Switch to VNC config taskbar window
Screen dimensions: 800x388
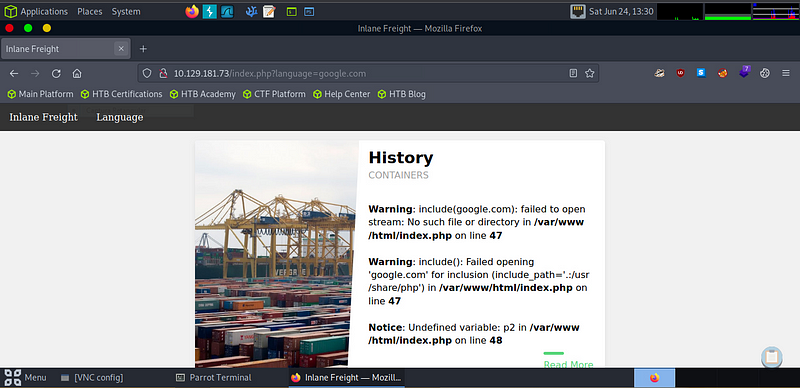click(x=92, y=378)
